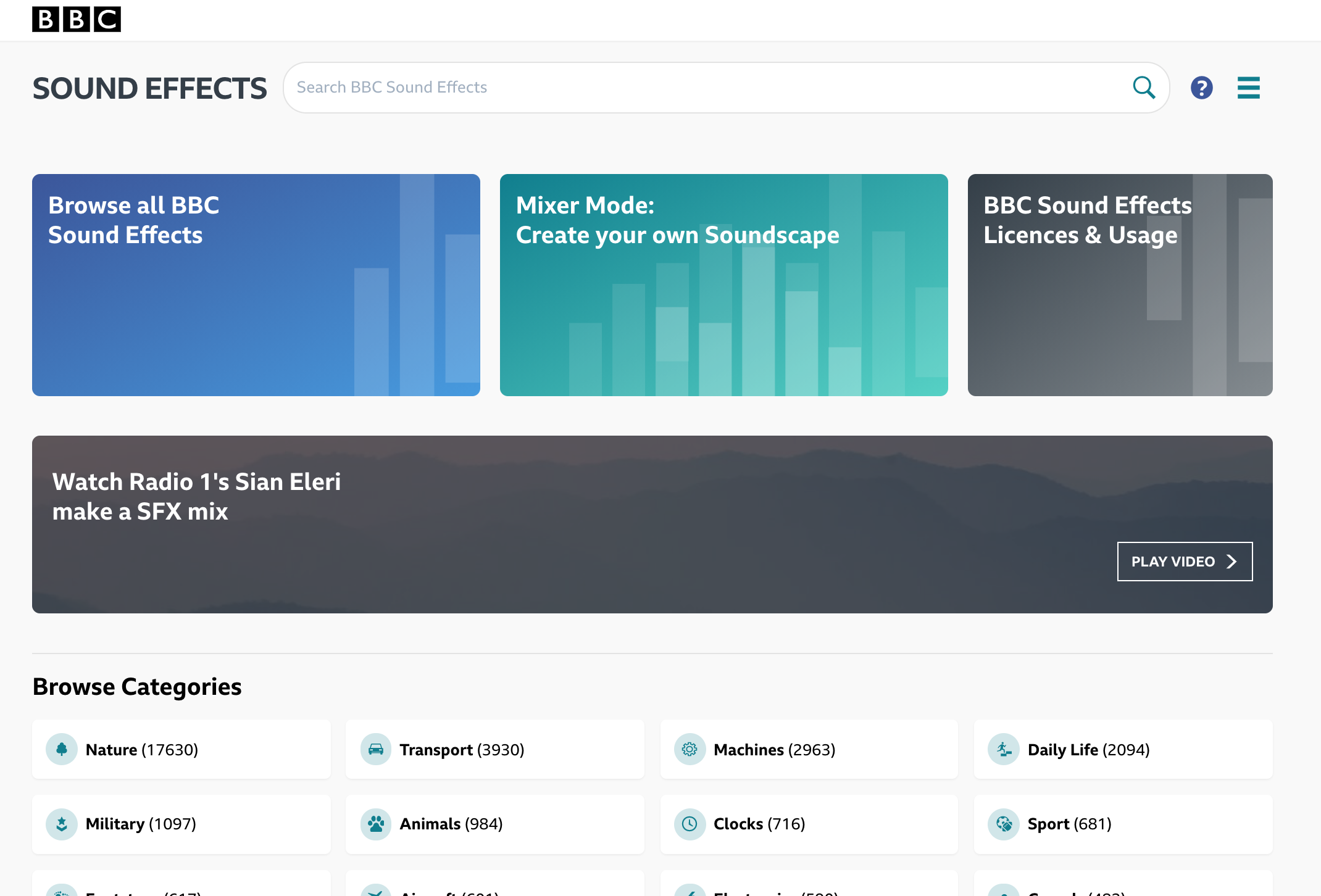Click the Military medal icon
This screenshot has width=1321, height=896.
click(62, 824)
